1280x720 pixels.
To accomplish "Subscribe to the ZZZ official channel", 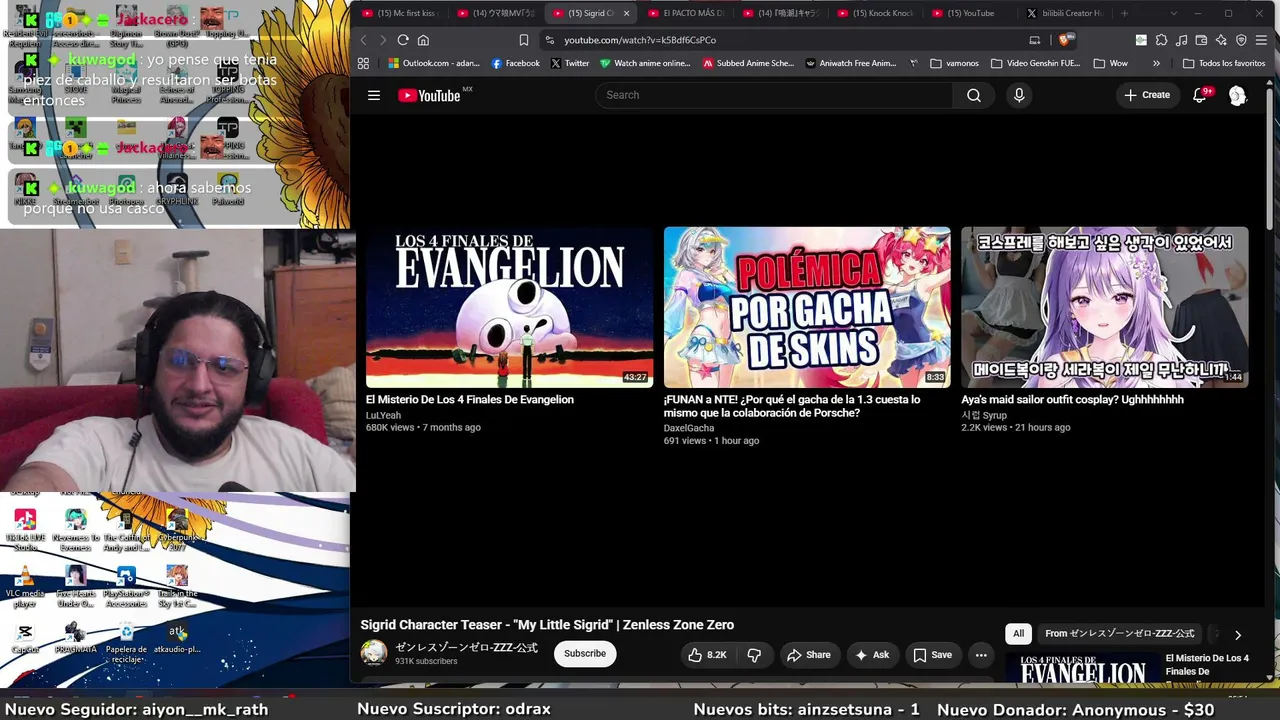I will [x=585, y=654].
